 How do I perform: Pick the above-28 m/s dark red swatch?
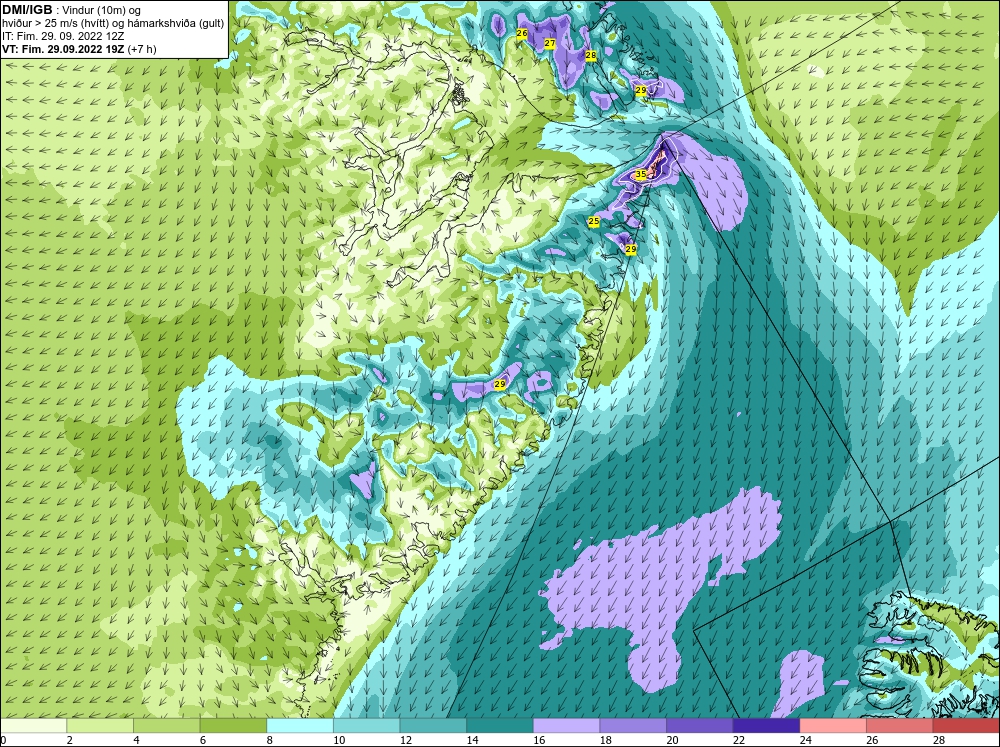pyautogui.click(x=966, y=726)
